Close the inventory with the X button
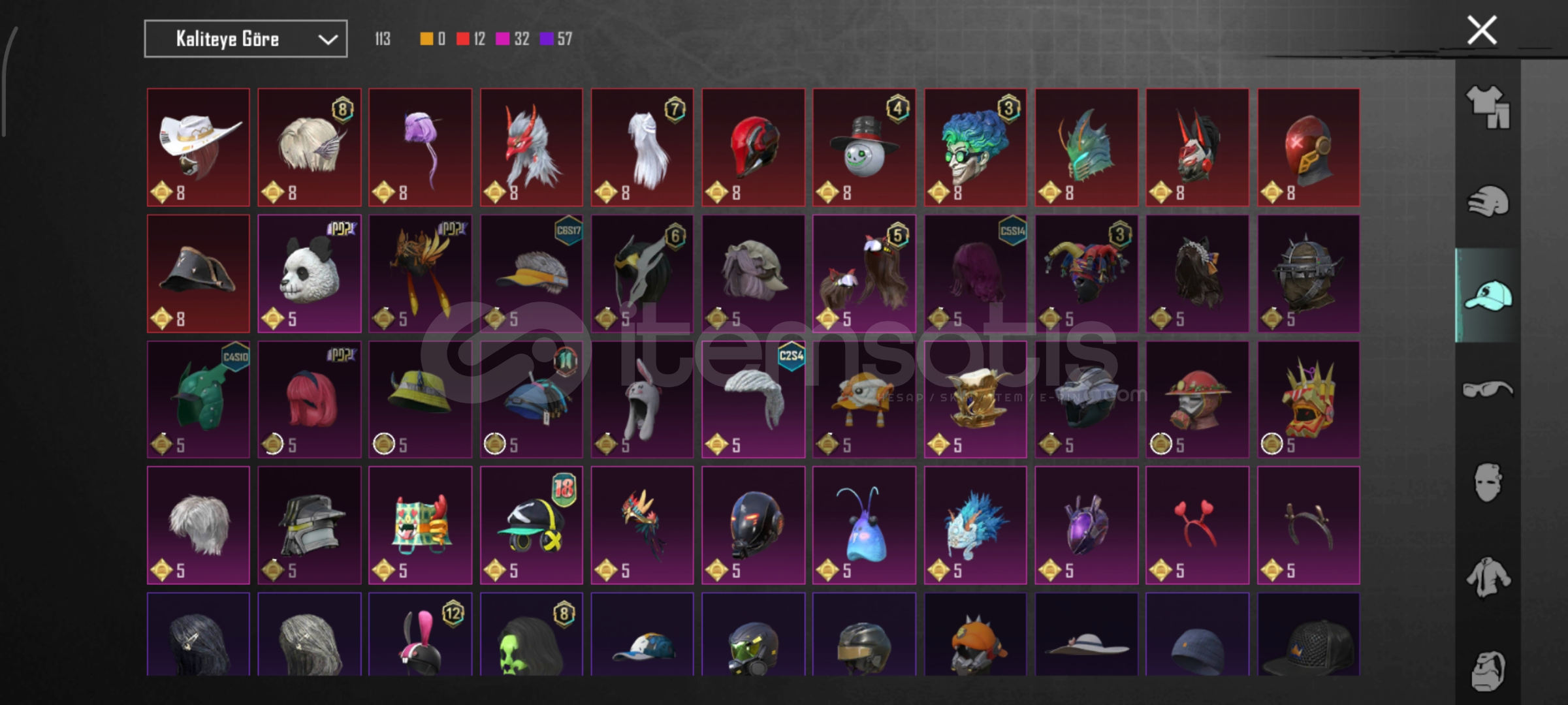1568x705 pixels. point(1482,30)
